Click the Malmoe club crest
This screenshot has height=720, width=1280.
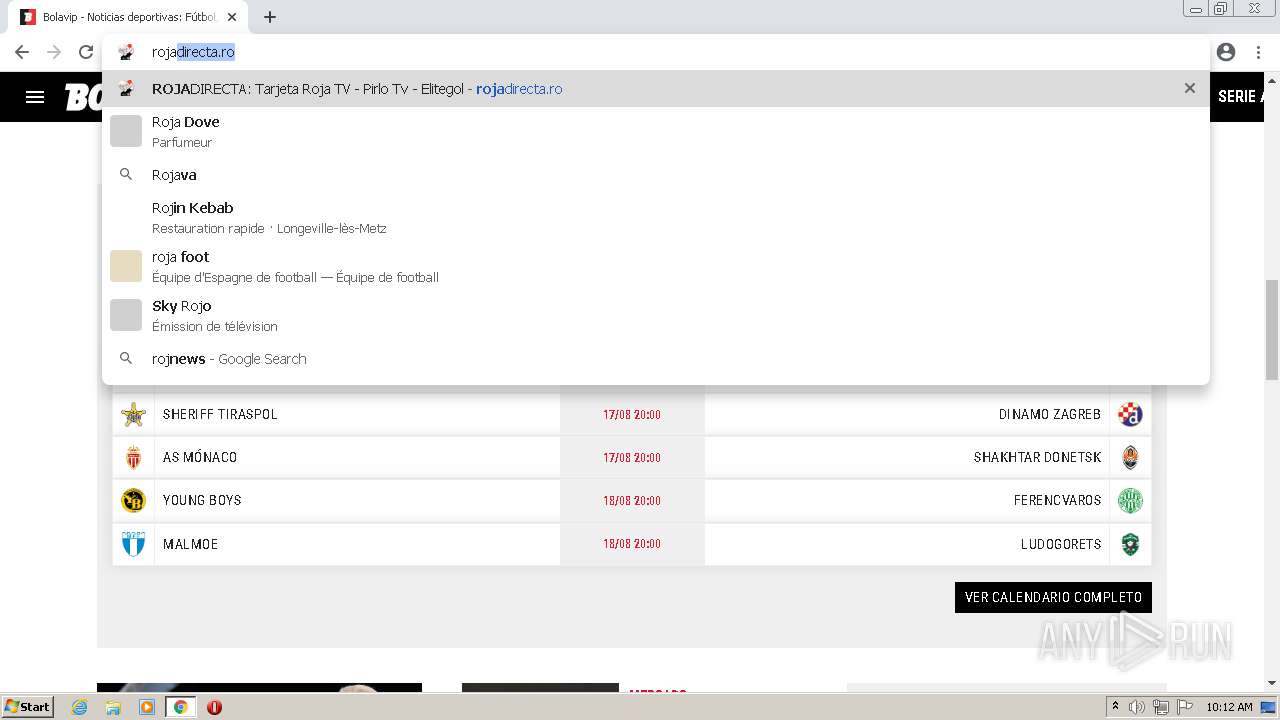(x=133, y=544)
